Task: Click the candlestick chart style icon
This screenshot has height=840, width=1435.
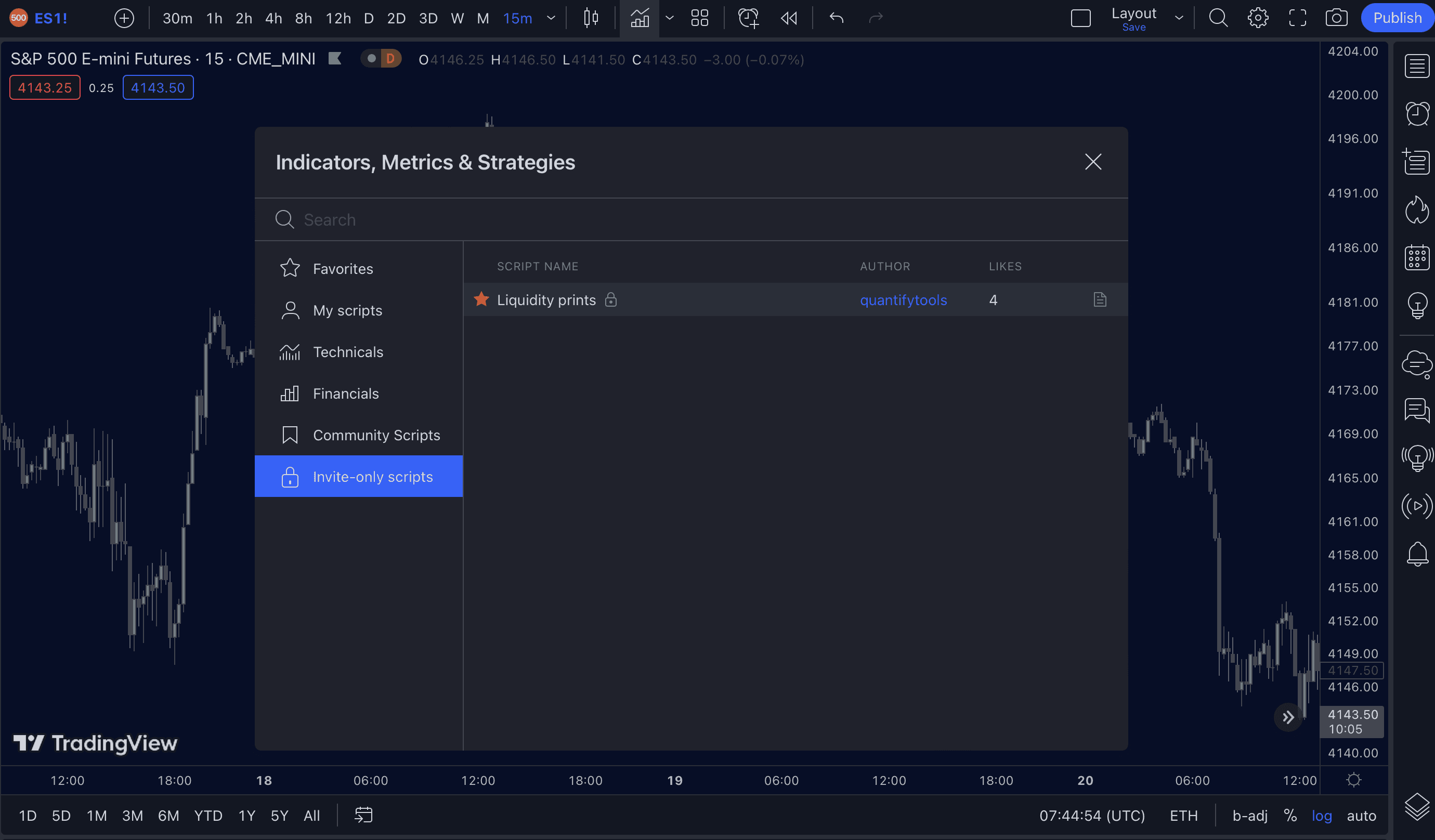Action: [591, 18]
